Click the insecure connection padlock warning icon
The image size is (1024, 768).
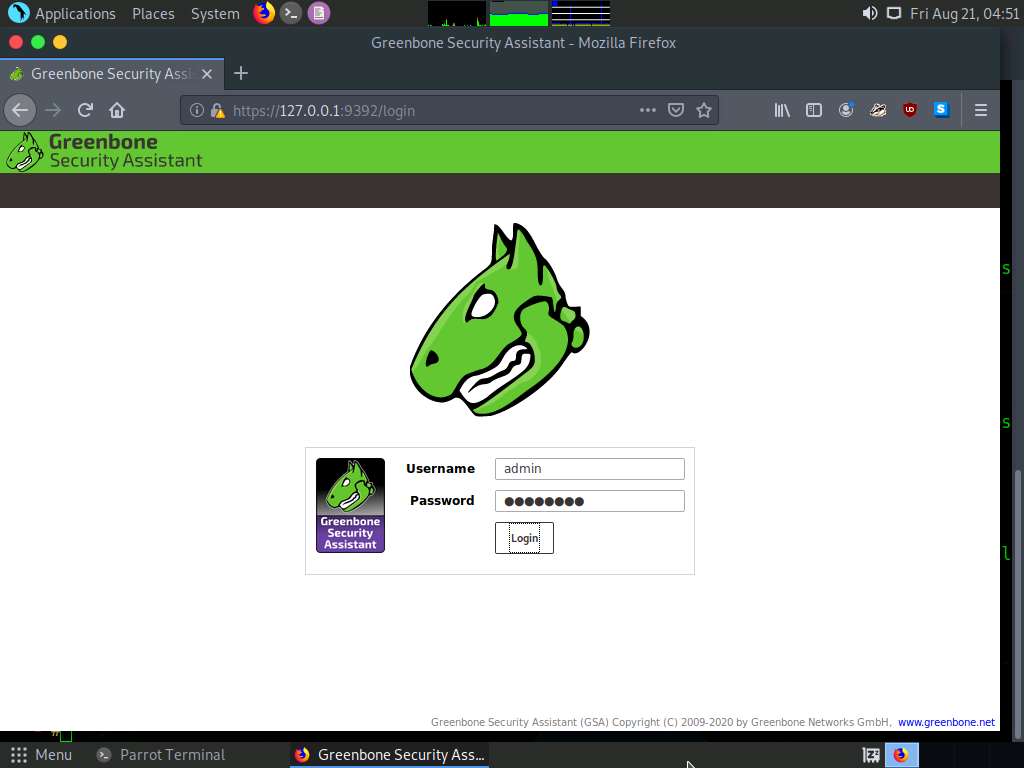[x=217, y=110]
